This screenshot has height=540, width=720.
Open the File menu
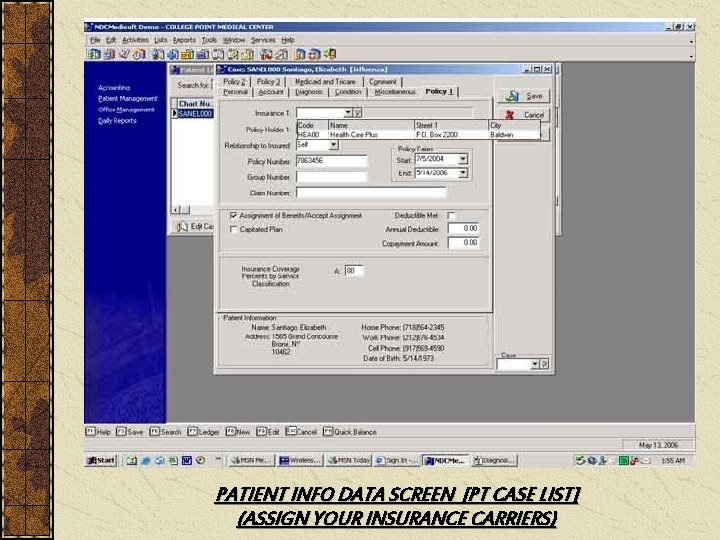coord(95,40)
